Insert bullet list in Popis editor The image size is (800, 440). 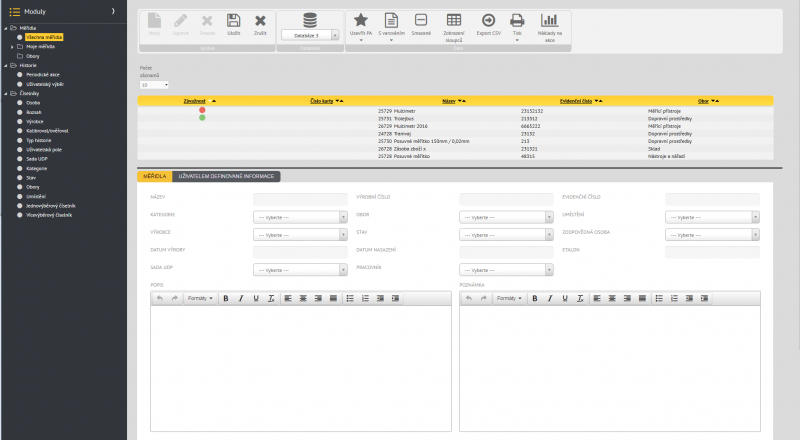[350, 298]
